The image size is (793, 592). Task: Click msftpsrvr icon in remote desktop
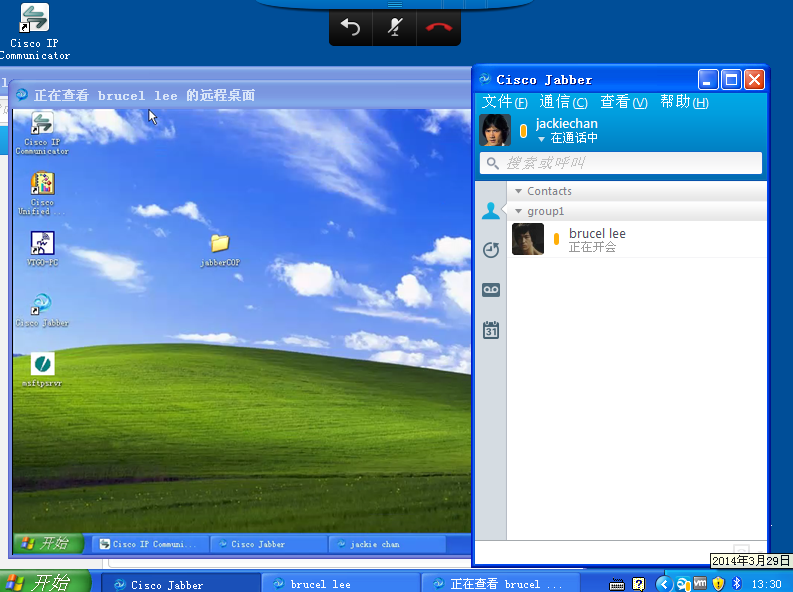42,370
